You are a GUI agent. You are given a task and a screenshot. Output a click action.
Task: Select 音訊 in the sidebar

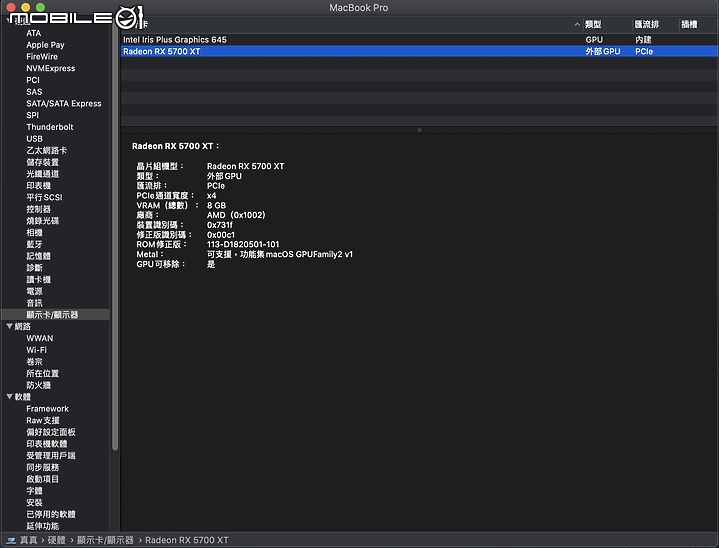click(34, 303)
